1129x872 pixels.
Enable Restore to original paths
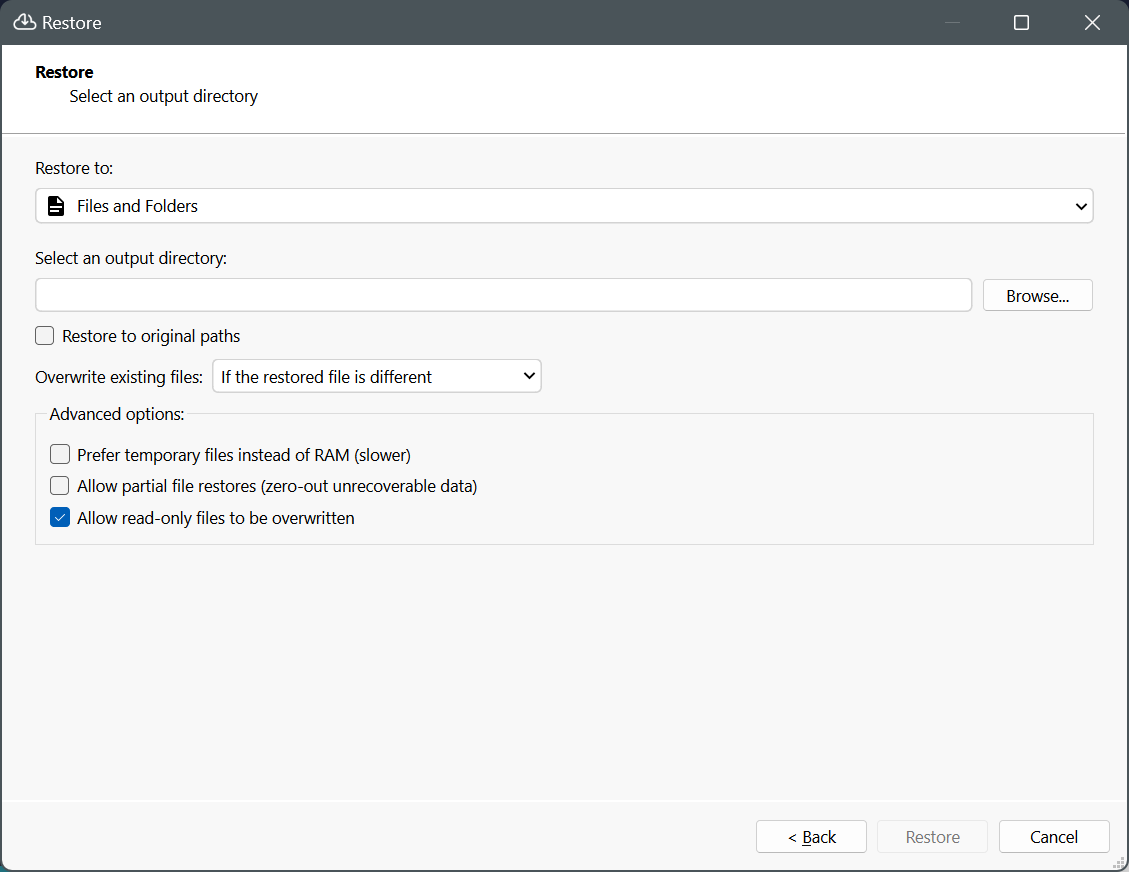click(x=45, y=336)
